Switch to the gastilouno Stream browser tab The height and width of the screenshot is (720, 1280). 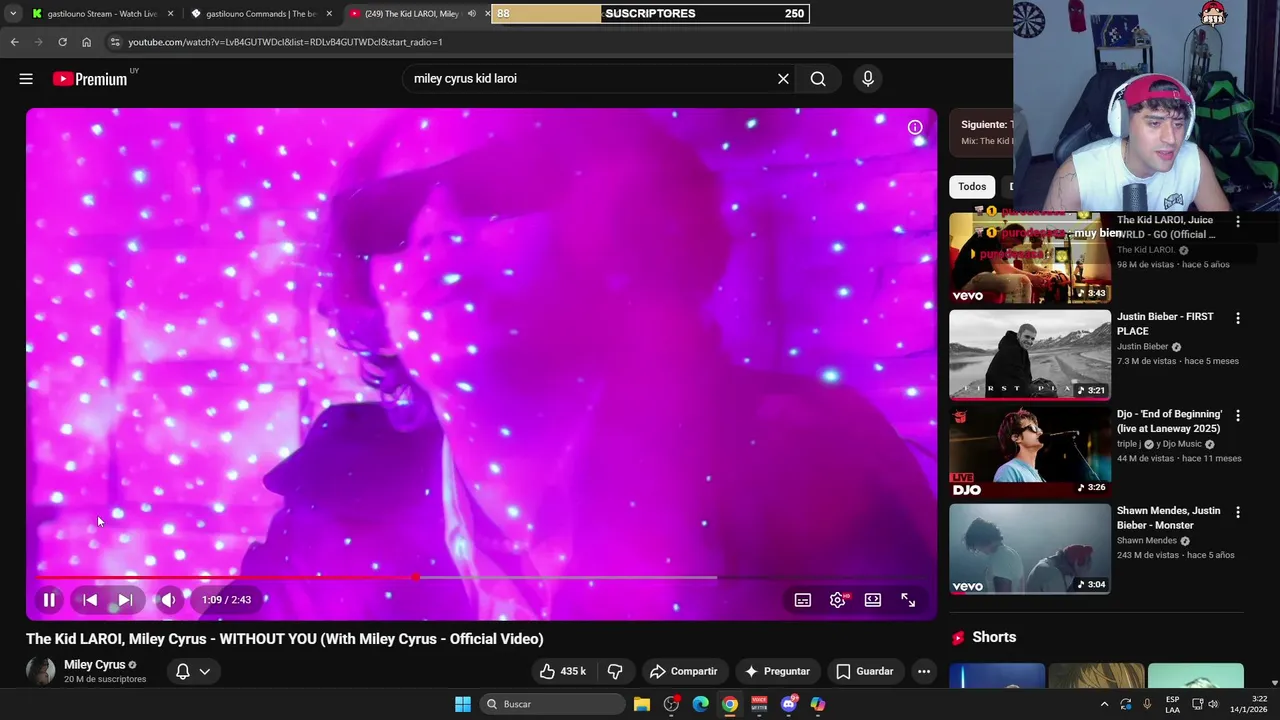point(101,14)
